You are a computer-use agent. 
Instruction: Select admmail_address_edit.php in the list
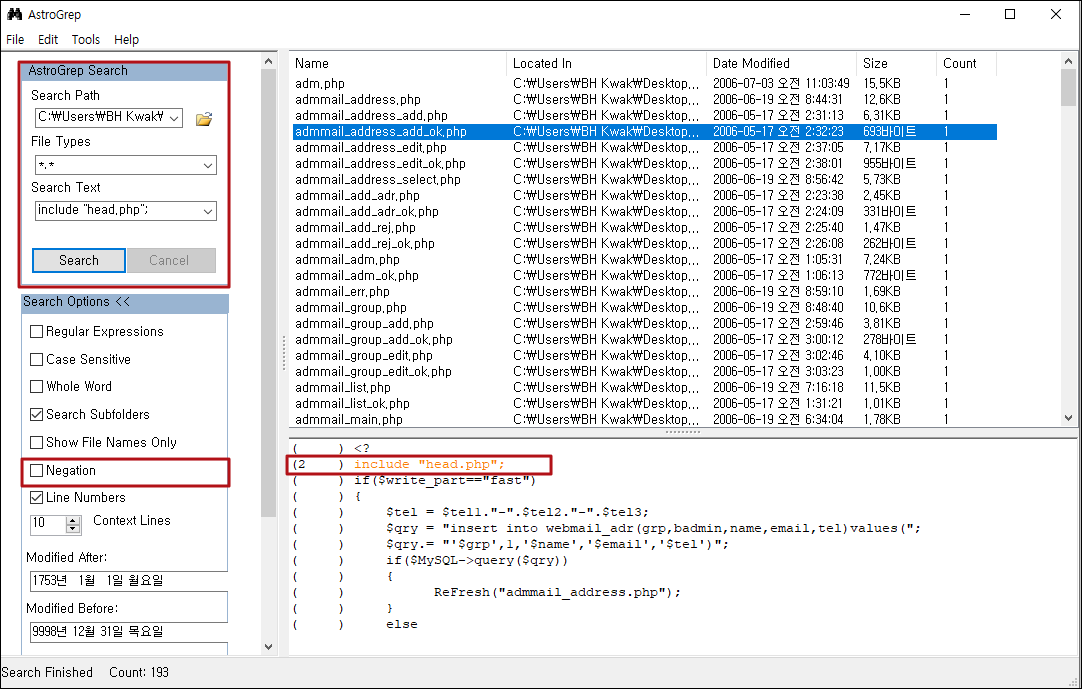click(645, 148)
